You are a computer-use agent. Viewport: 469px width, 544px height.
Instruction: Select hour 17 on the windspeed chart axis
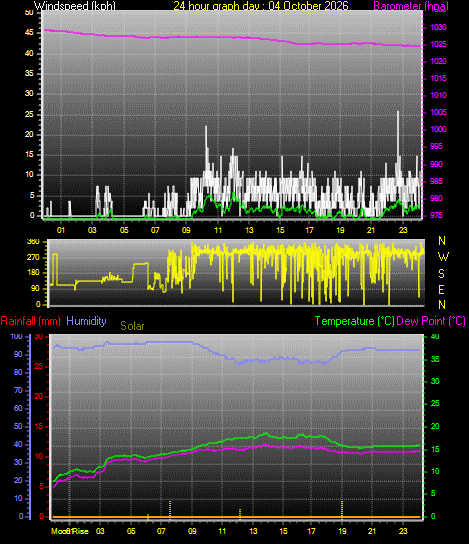pyautogui.click(x=309, y=230)
